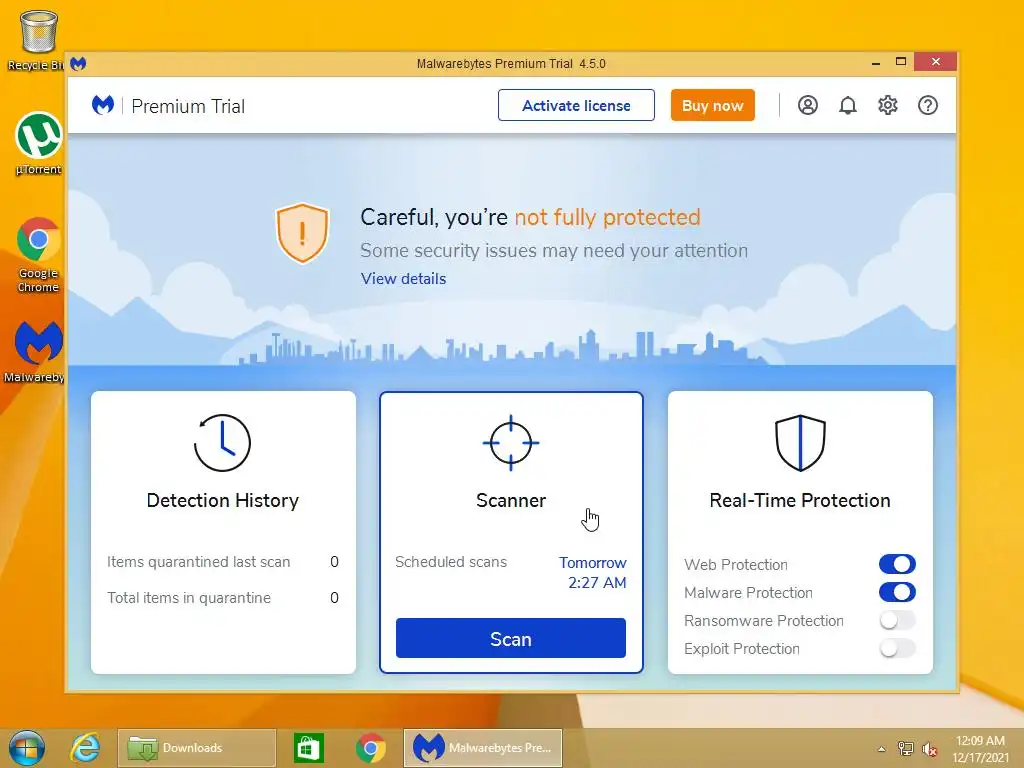Viewport: 1024px width, 768px height.
Task: Show hidden tray icons arrow
Action: coord(882,749)
